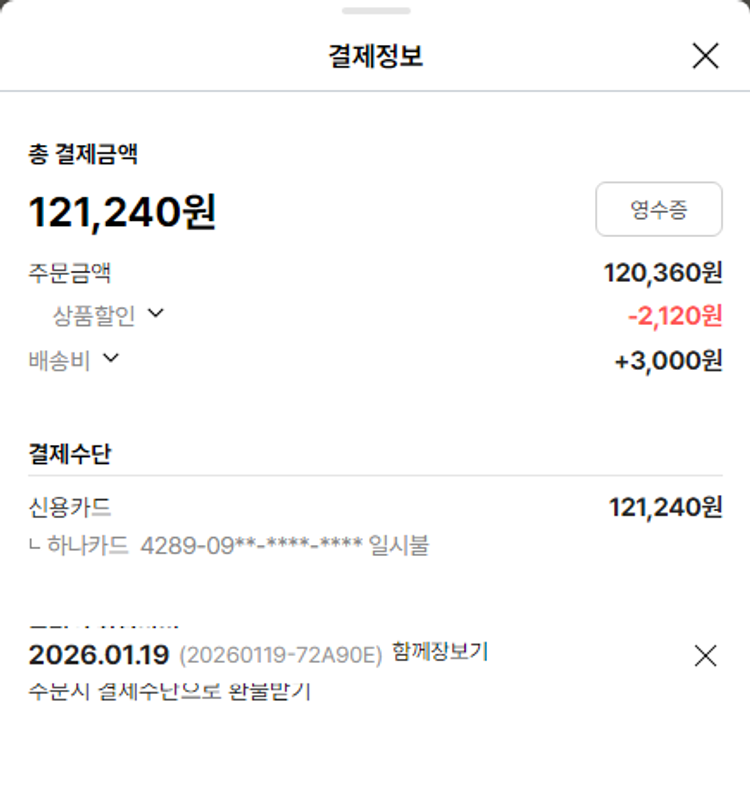Click the red -2,120원 discount
This screenshot has width=750, height=810.
pos(674,316)
